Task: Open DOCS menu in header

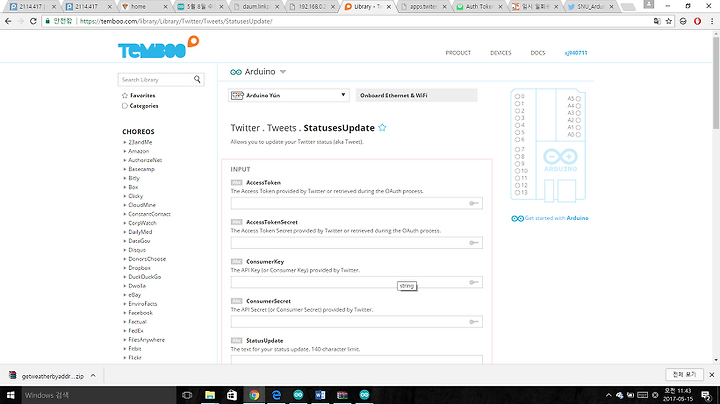Action: (538, 53)
